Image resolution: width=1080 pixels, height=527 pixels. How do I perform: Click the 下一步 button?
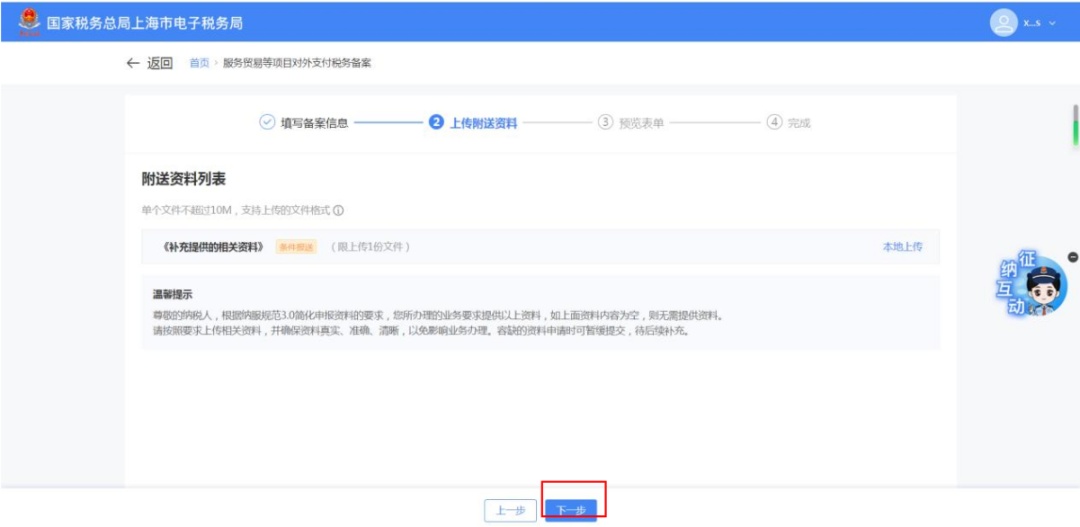571,510
